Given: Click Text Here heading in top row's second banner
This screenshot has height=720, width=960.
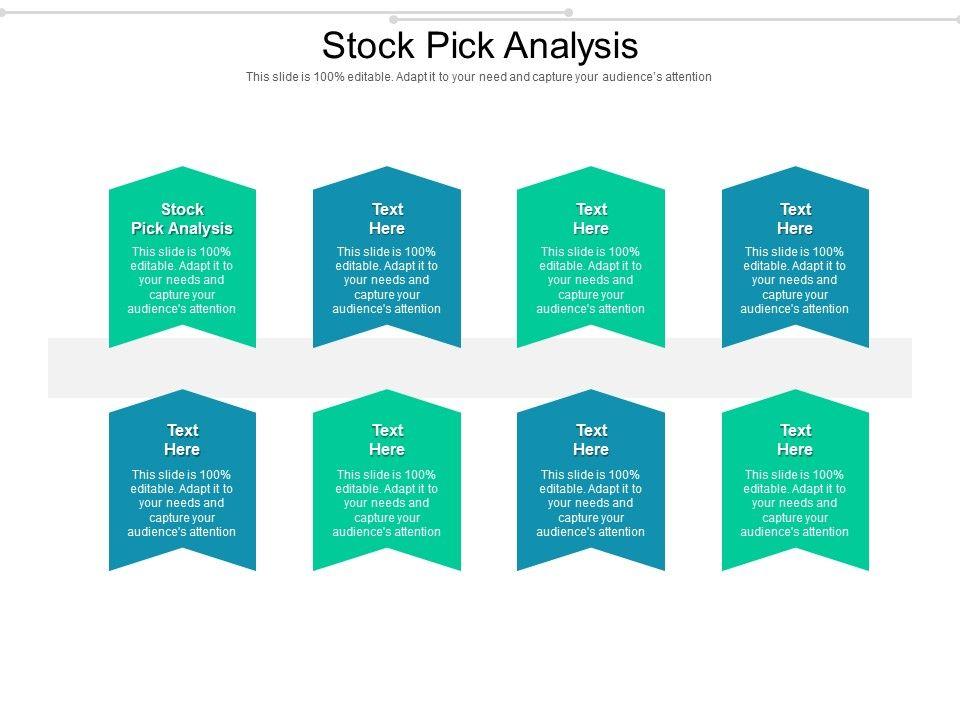Looking at the screenshot, I should click(387, 219).
